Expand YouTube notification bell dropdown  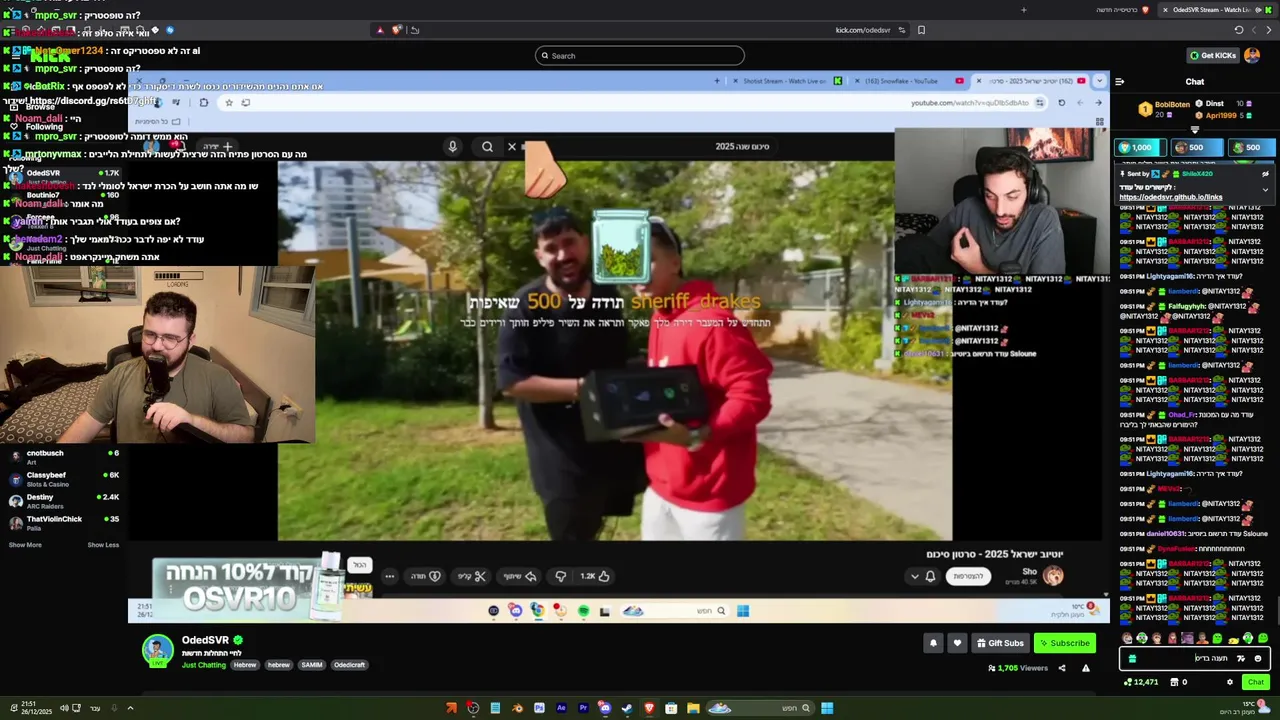[914, 576]
